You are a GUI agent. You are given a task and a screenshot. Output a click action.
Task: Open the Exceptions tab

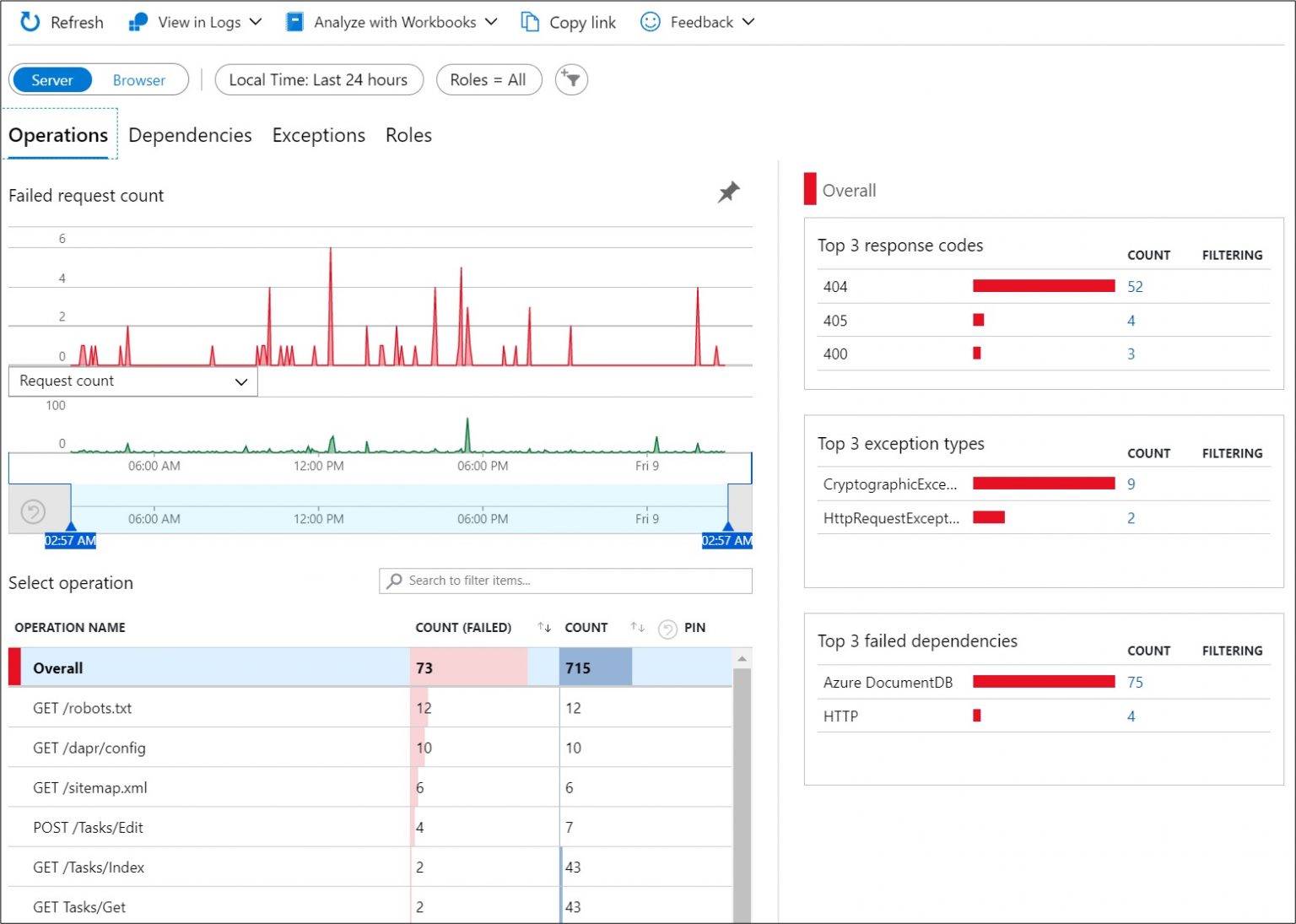[318, 135]
